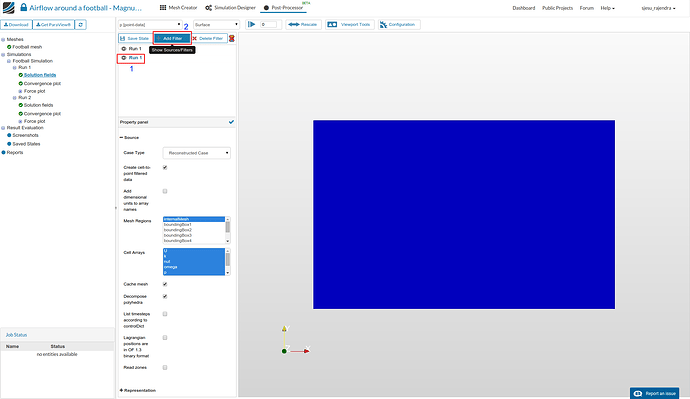Open the sjesu_rajendra user menu
The height and width of the screenshot is (399, 690).
658,8
